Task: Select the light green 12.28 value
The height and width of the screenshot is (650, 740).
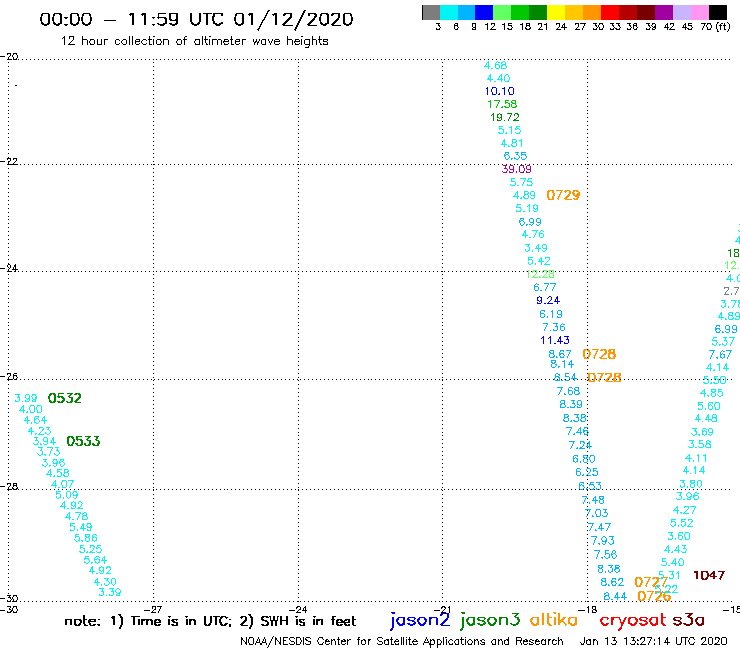Action: [x=540, y=274]
